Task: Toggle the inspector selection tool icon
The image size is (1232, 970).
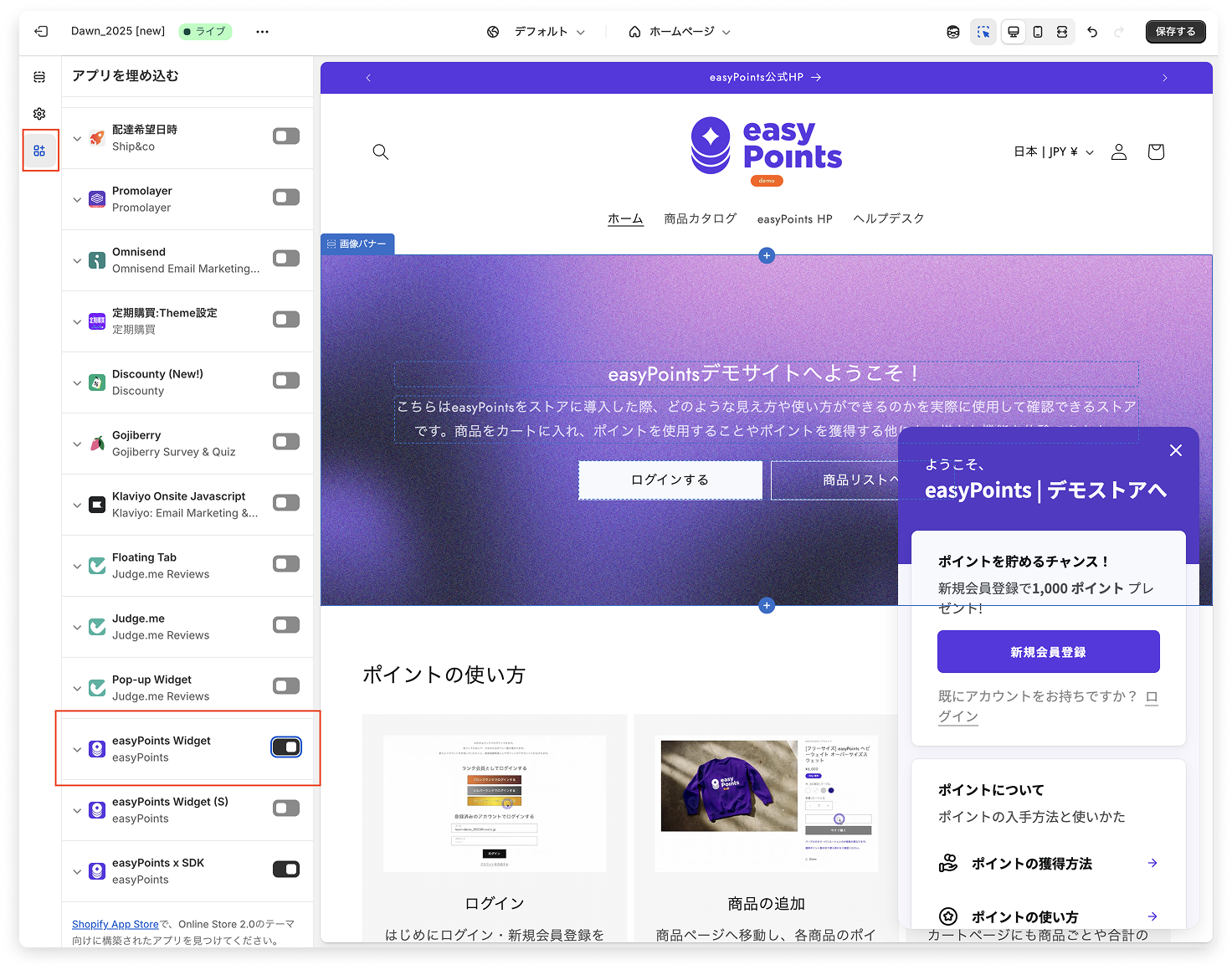Action: click(983, 32)
